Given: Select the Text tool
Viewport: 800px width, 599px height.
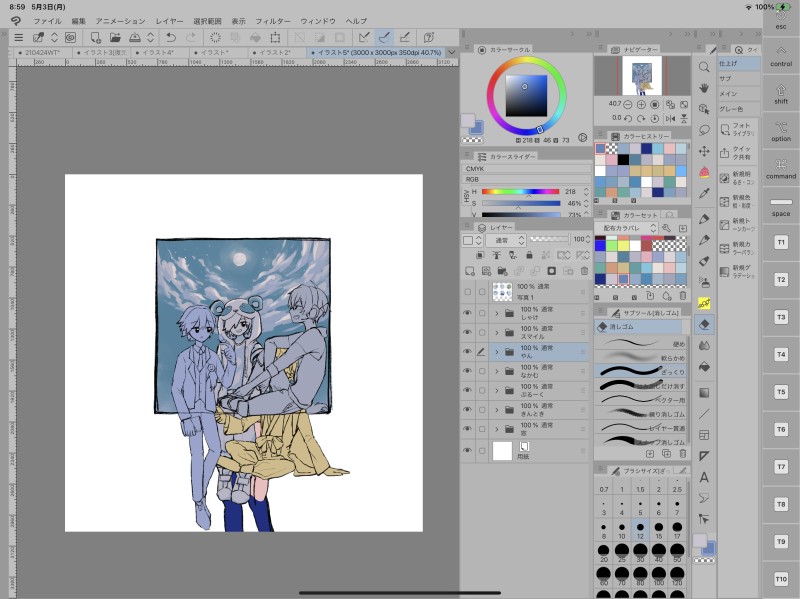Looking at the screenshot, I should [x=704, y=477].
